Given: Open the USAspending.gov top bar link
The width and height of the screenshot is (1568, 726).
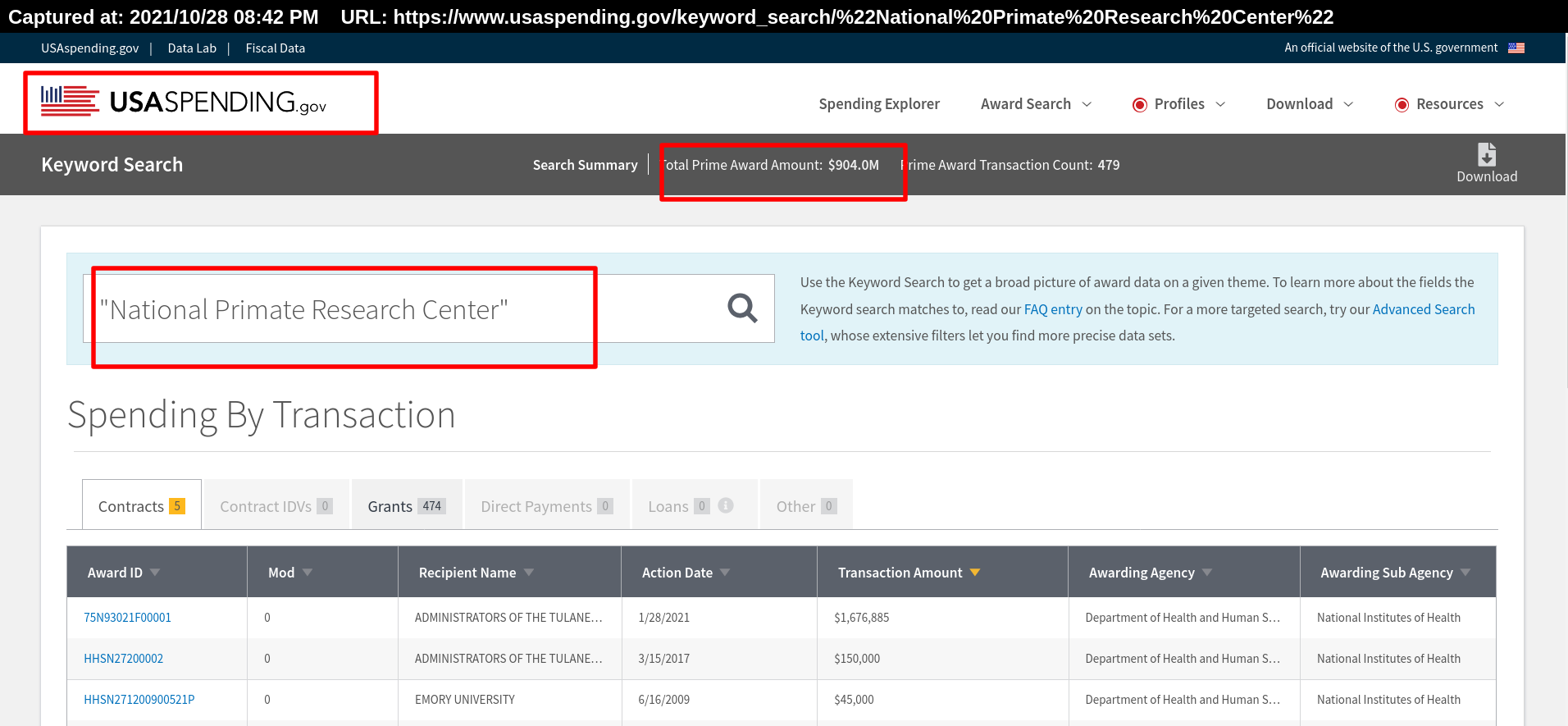Looking at the screenshot, I should pyautogui.click(x=90, y=48).
